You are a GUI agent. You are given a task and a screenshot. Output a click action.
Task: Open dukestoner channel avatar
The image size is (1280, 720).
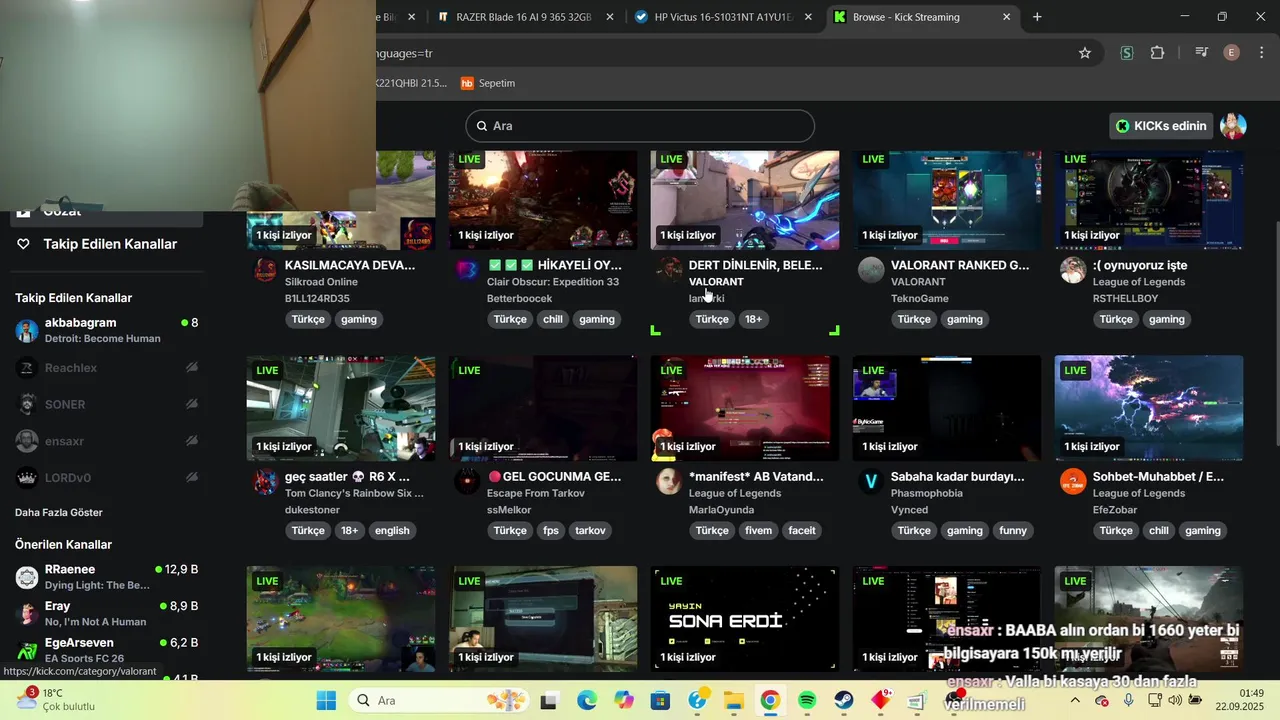266,481
